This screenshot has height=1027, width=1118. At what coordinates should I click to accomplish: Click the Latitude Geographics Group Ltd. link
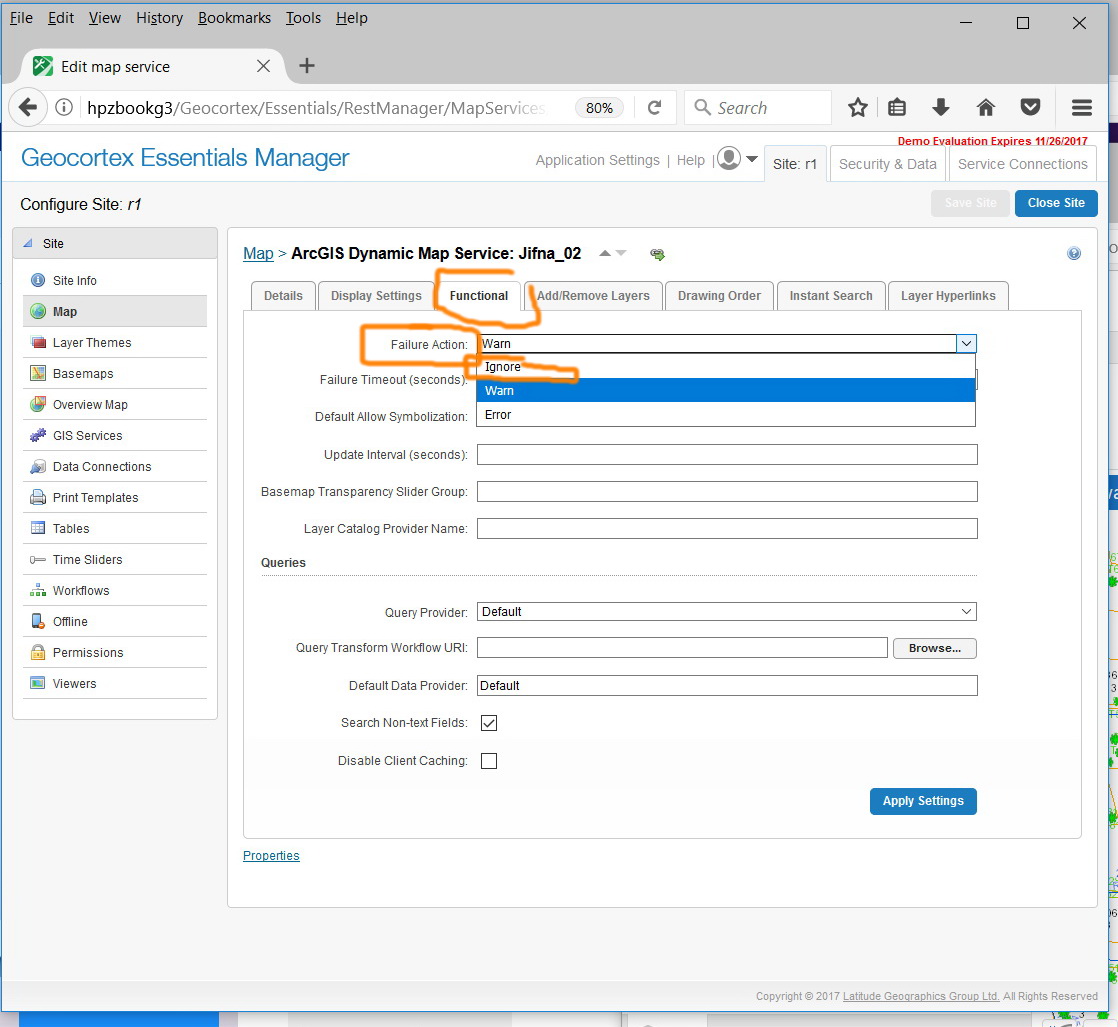(921, 996)
